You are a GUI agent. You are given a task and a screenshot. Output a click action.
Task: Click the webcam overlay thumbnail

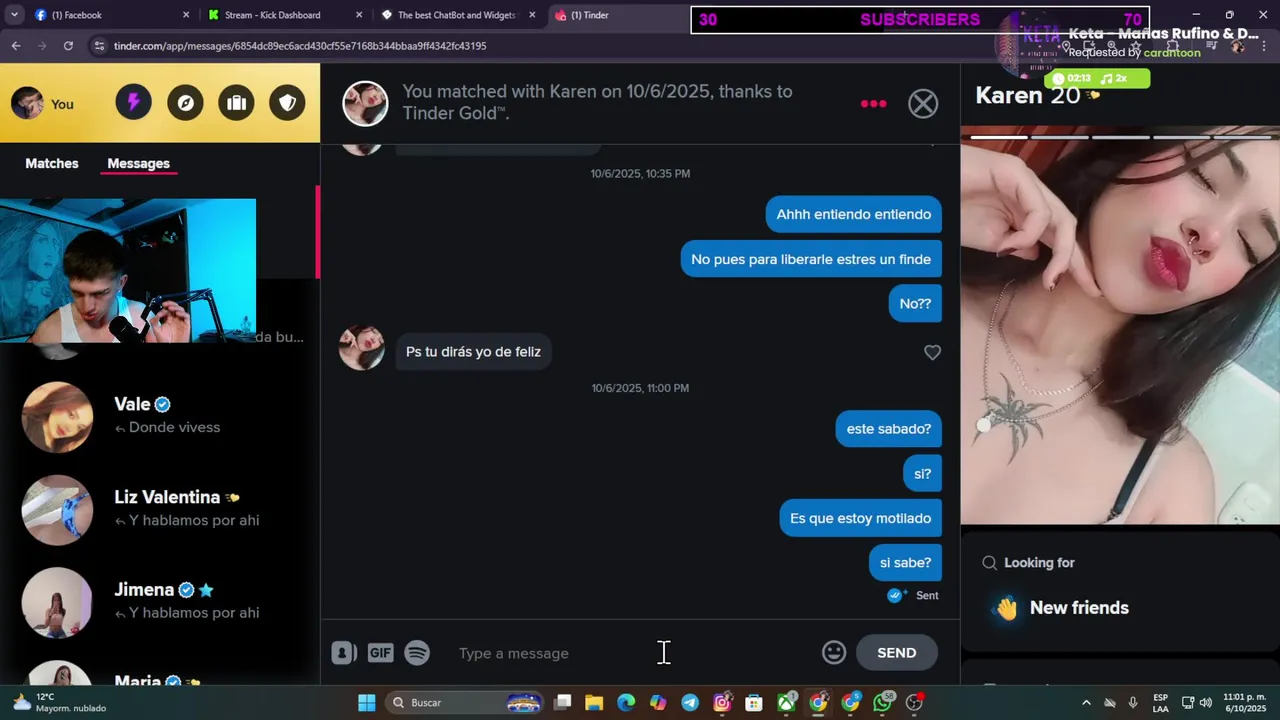coord(128,270)
